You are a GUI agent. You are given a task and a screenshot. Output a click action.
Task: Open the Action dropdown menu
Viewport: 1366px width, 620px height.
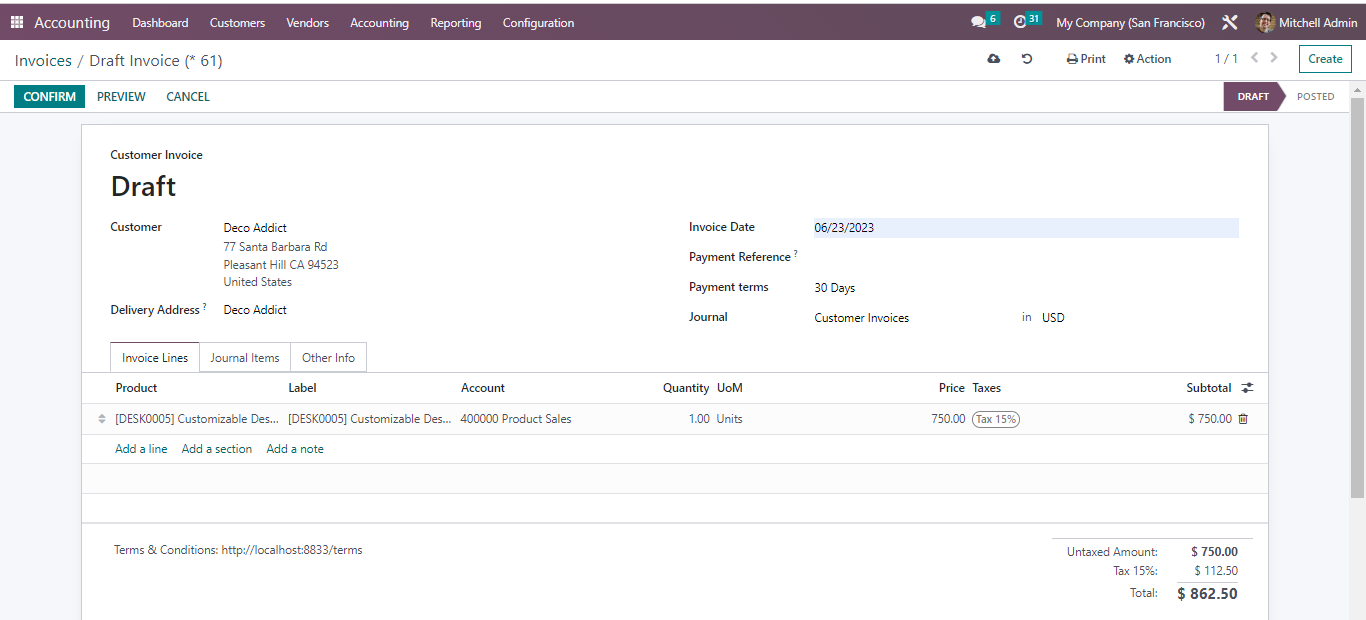pyautogui.click(x=1147, y=59)
